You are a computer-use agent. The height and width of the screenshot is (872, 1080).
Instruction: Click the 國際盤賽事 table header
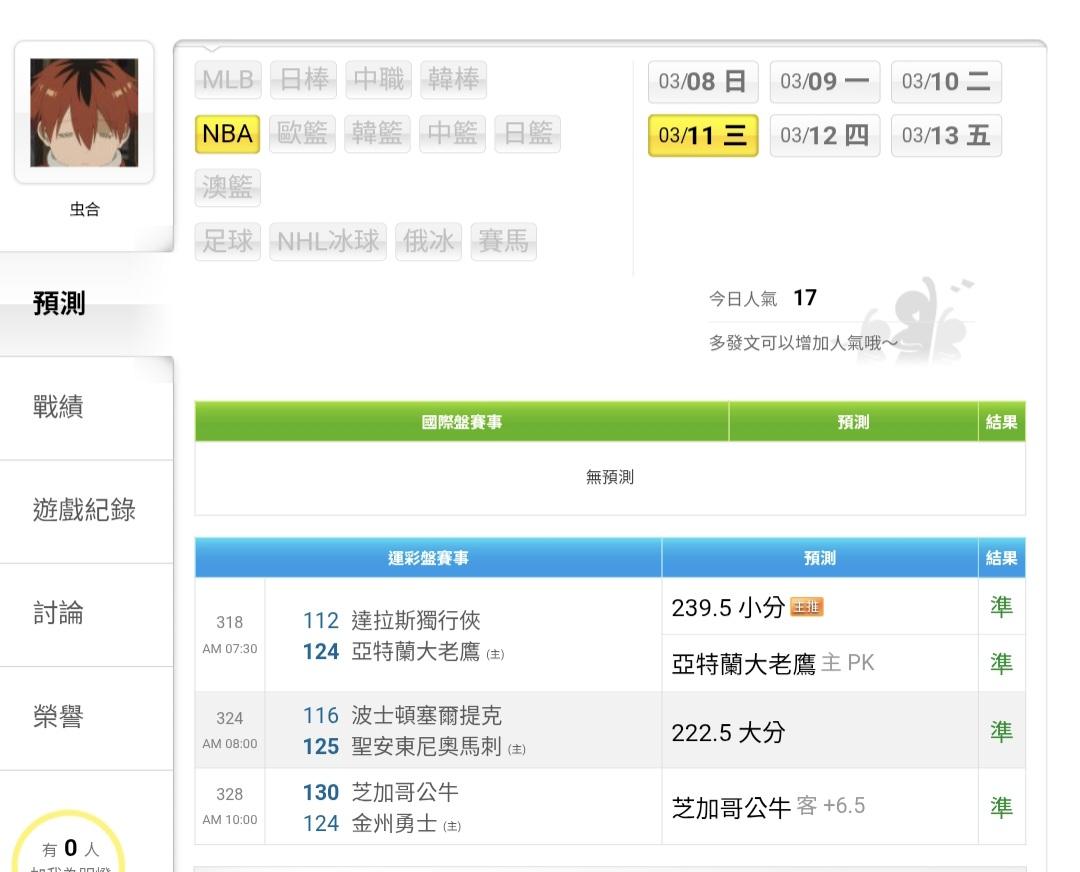click(x=461, y=422)
